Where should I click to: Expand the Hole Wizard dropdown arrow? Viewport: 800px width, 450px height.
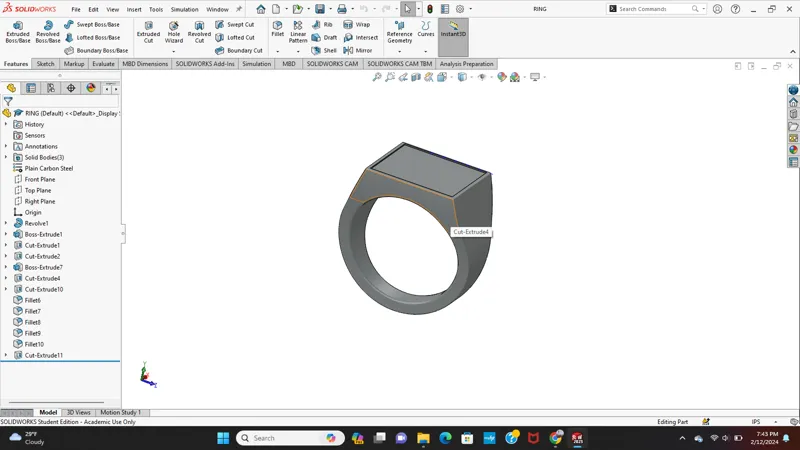click(173, 52)
